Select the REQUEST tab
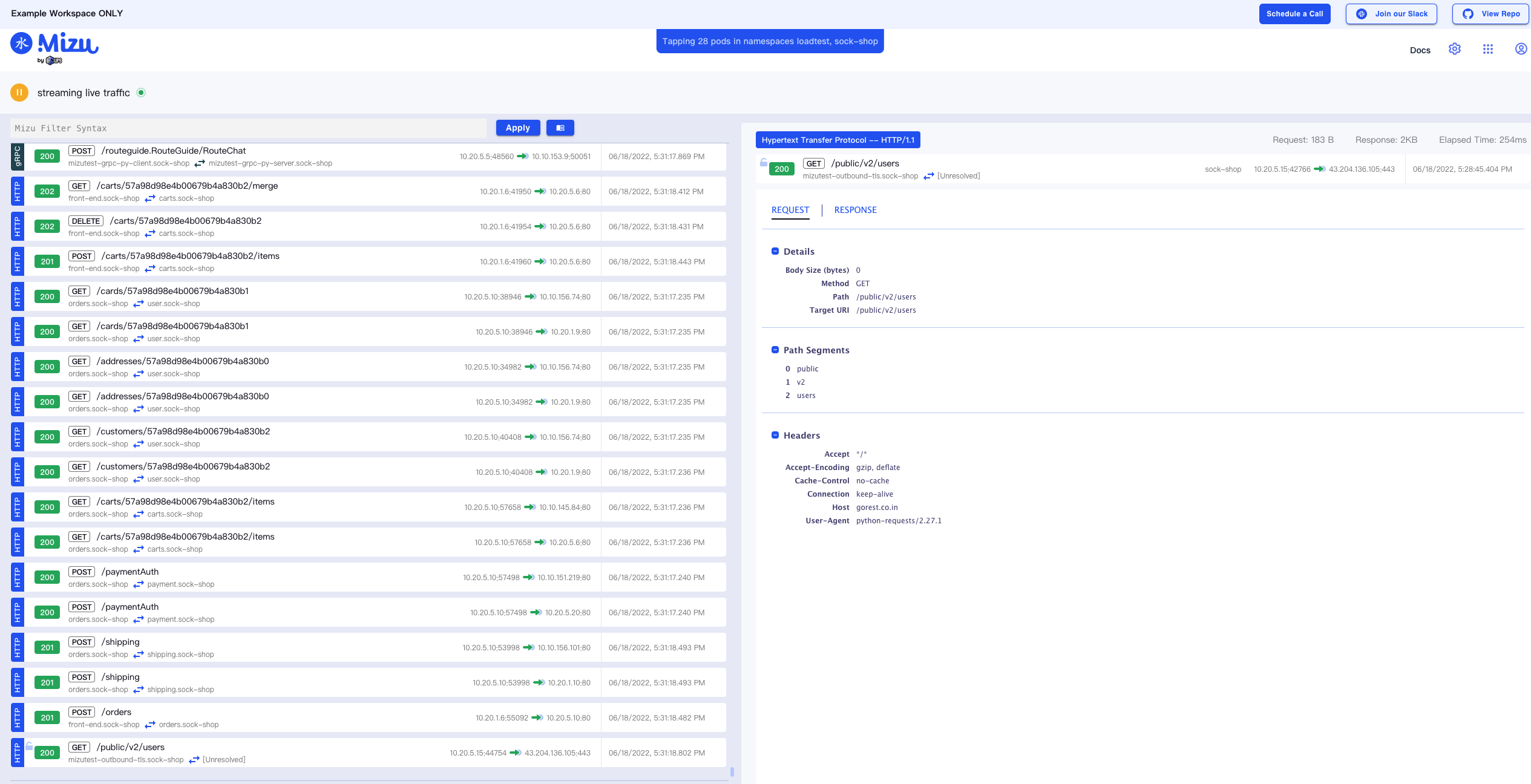The height and width of the screenshot is (784, 1531). [x=790, y=210]
